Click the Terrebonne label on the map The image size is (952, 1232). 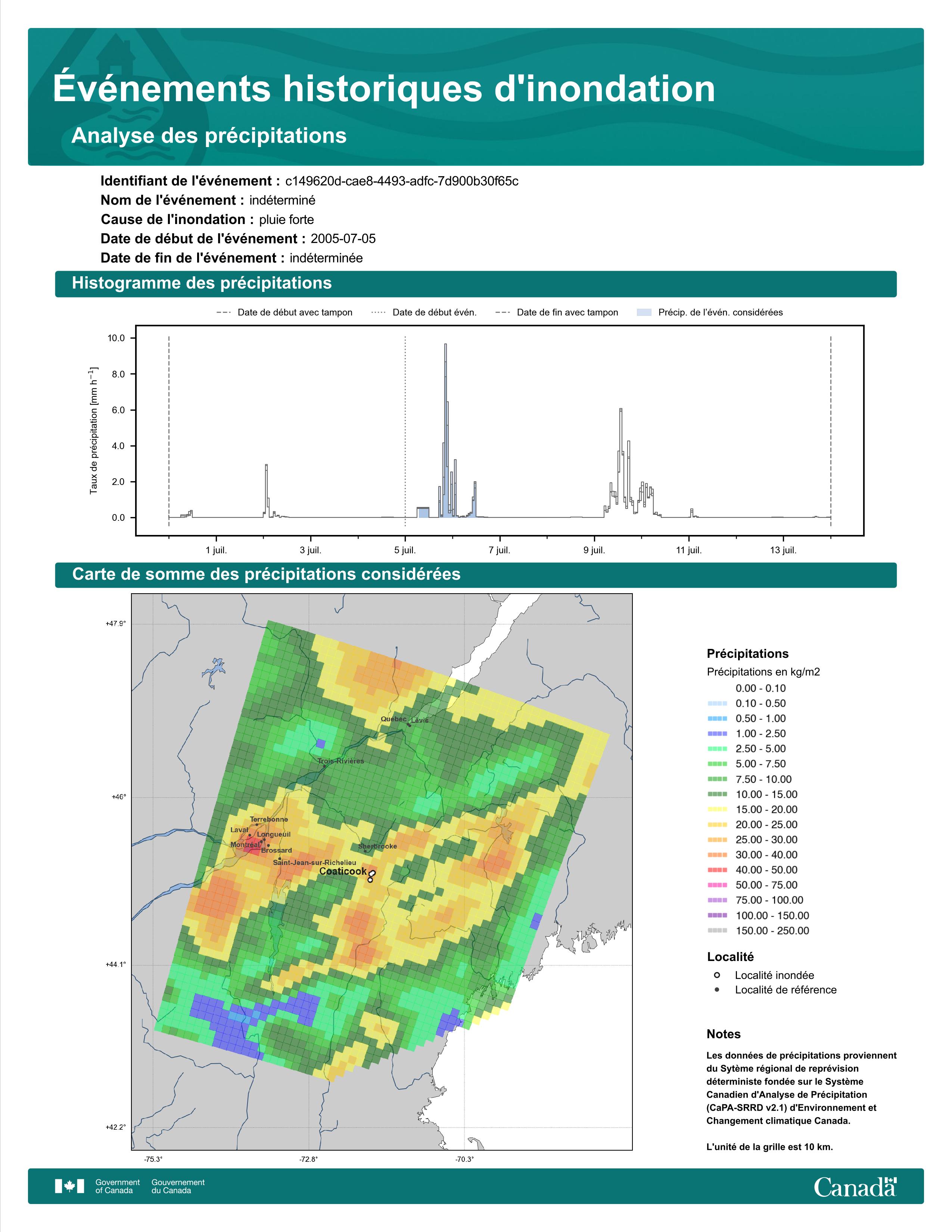[269, 819]
